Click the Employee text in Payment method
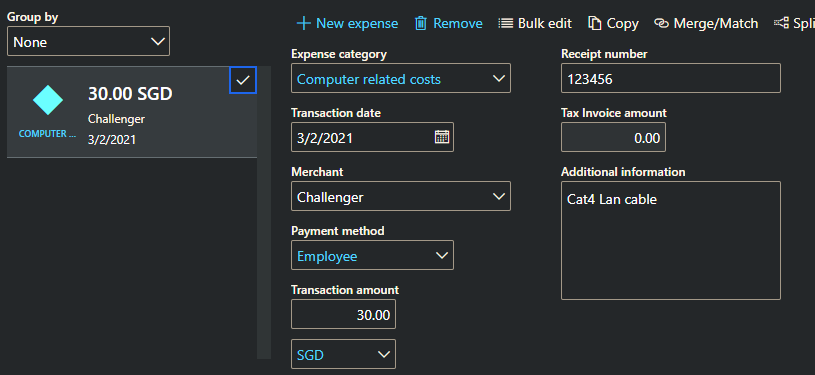The image size is (815, 375). (x=327, y=256)
